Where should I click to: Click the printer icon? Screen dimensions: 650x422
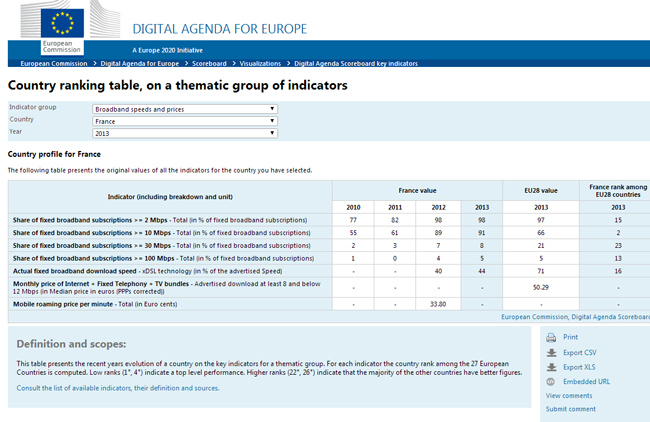(x=552, y=338)
